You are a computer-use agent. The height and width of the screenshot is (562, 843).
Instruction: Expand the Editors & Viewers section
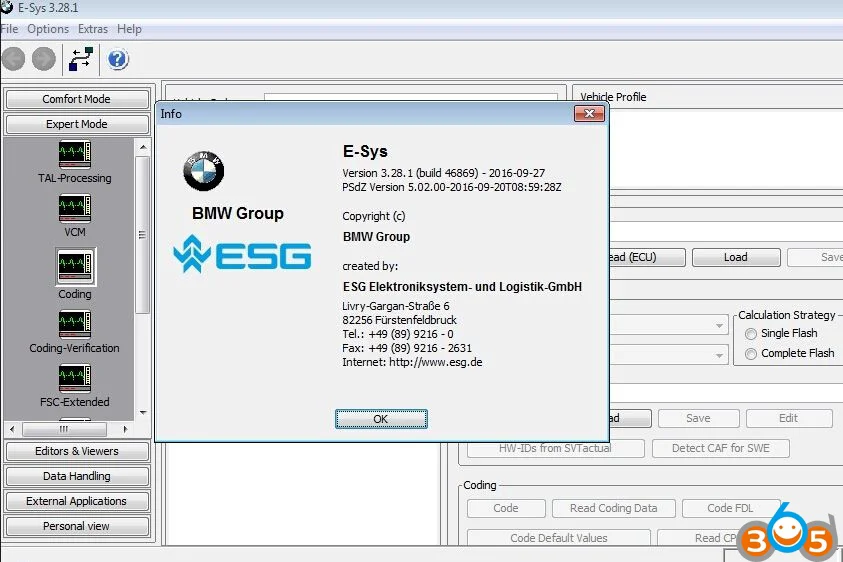pos(77,451)
